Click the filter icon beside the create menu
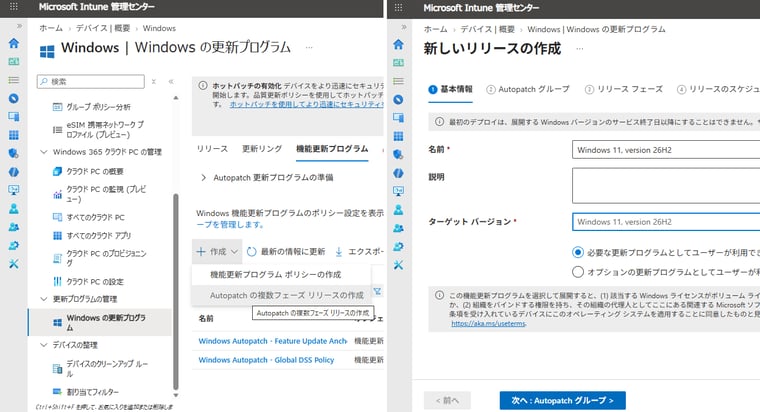This screenshot has height=412, width=760. (x=377, y=291)
